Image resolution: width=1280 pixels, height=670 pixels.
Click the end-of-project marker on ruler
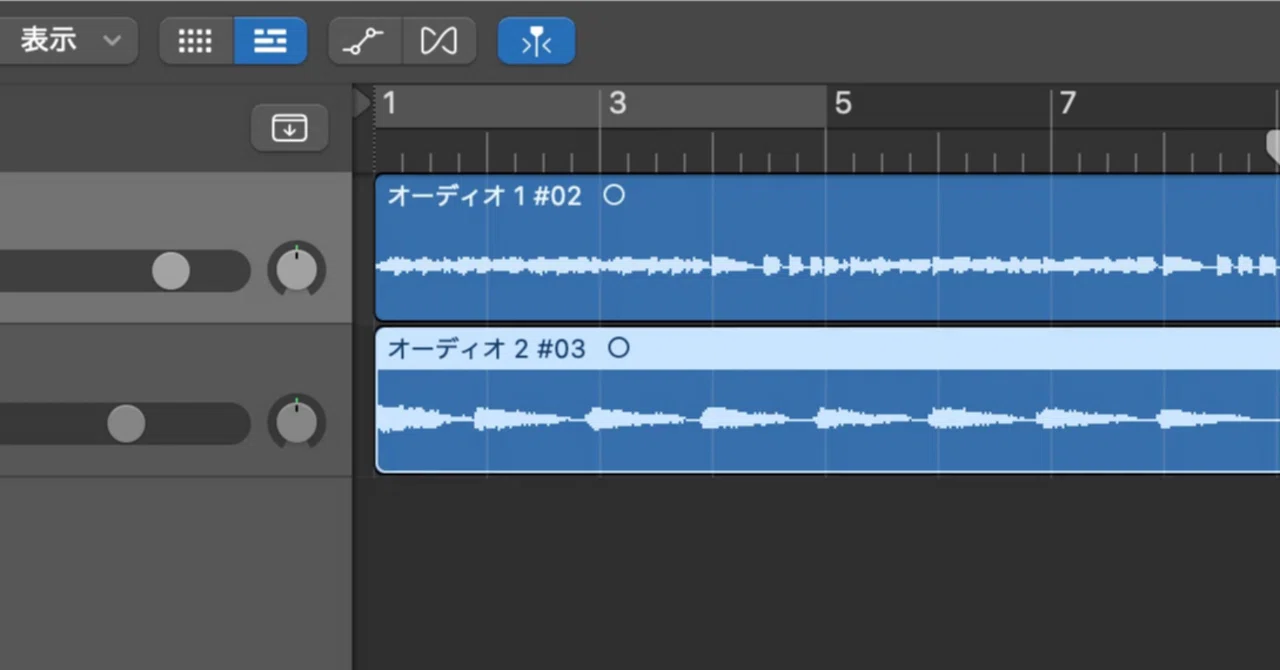point(1273,147)
